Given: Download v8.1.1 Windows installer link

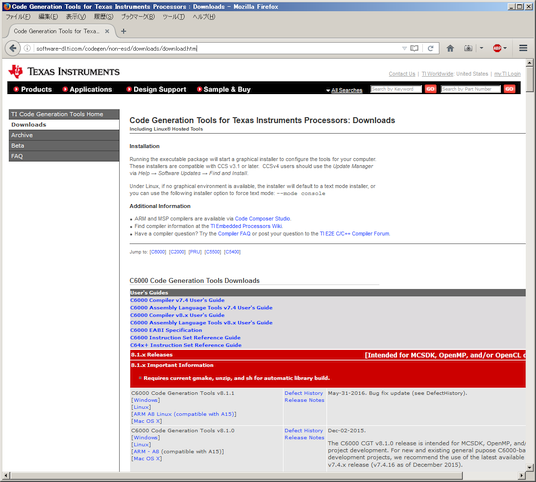Looking at the screenshot, I should (x=145, y=400).
